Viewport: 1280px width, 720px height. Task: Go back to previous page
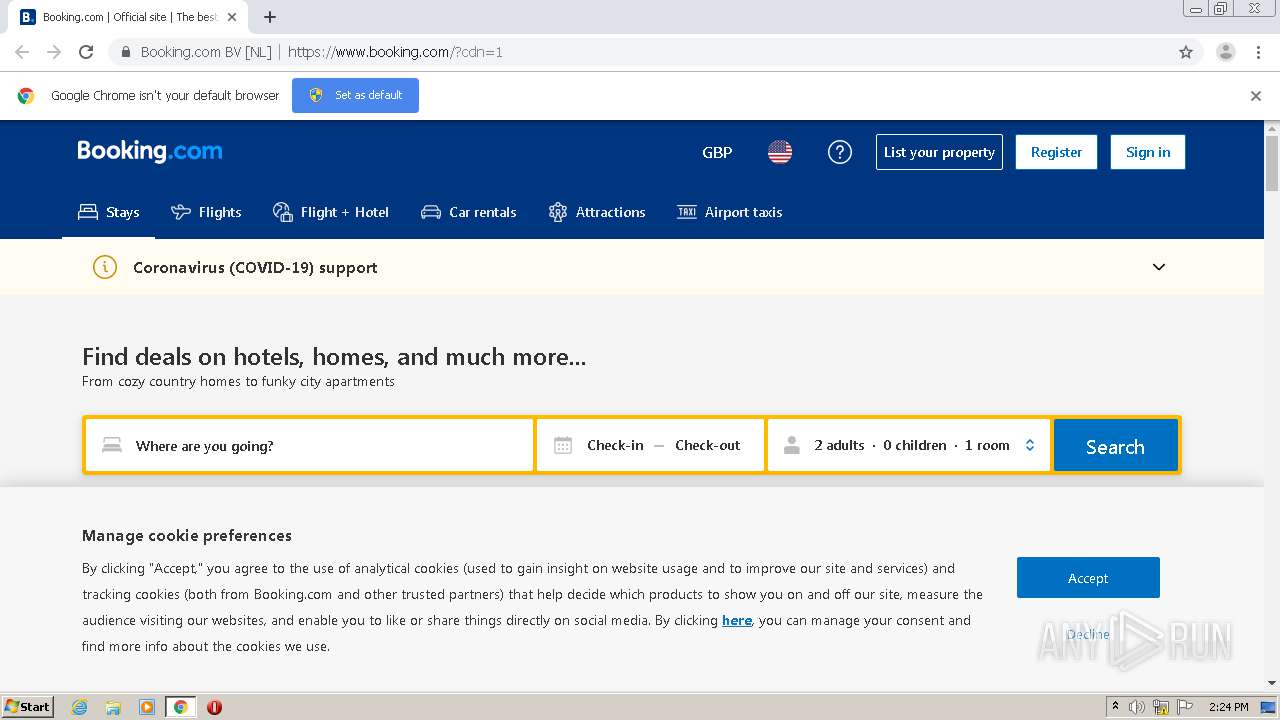coord(22,52)
